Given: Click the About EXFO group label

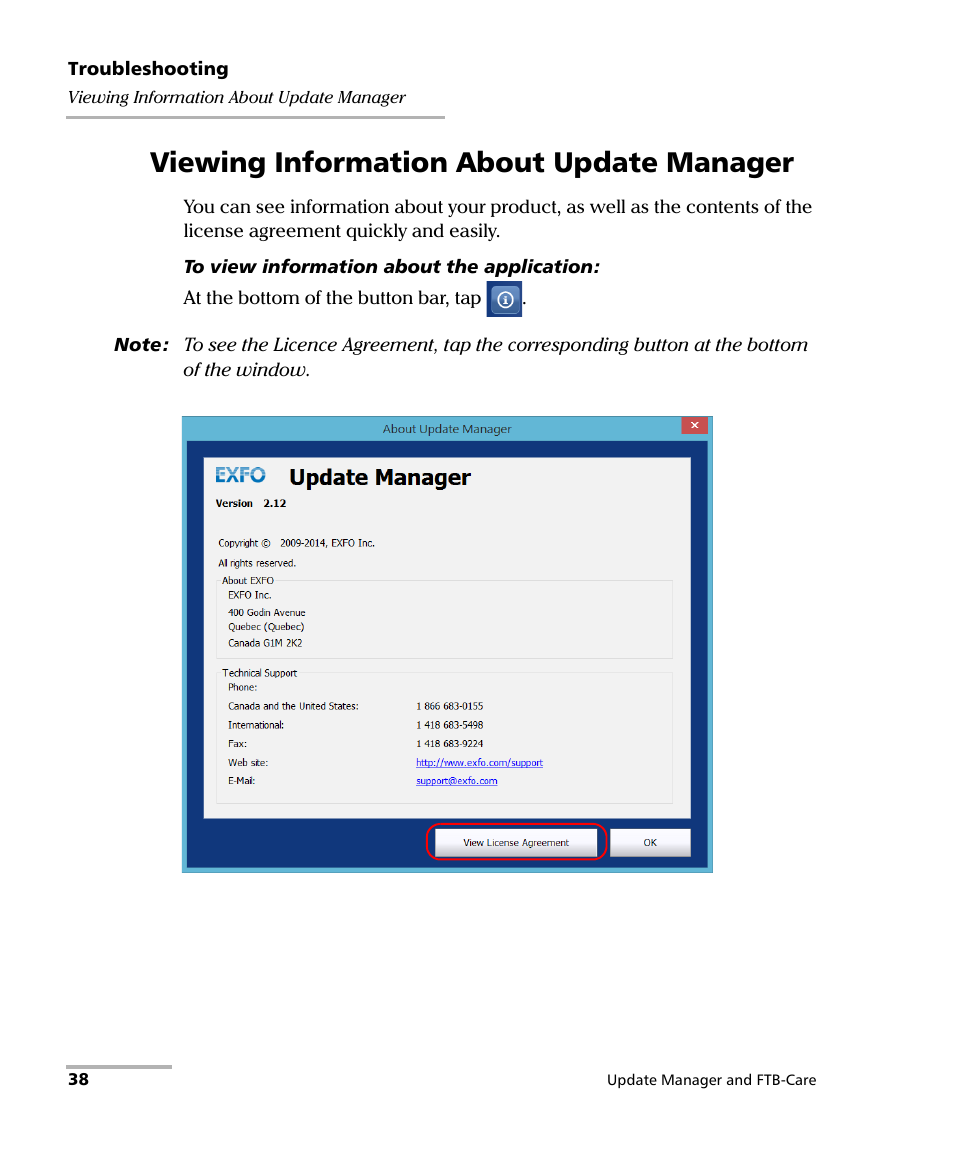Looking at the screenshot, I should pos(248,581).
